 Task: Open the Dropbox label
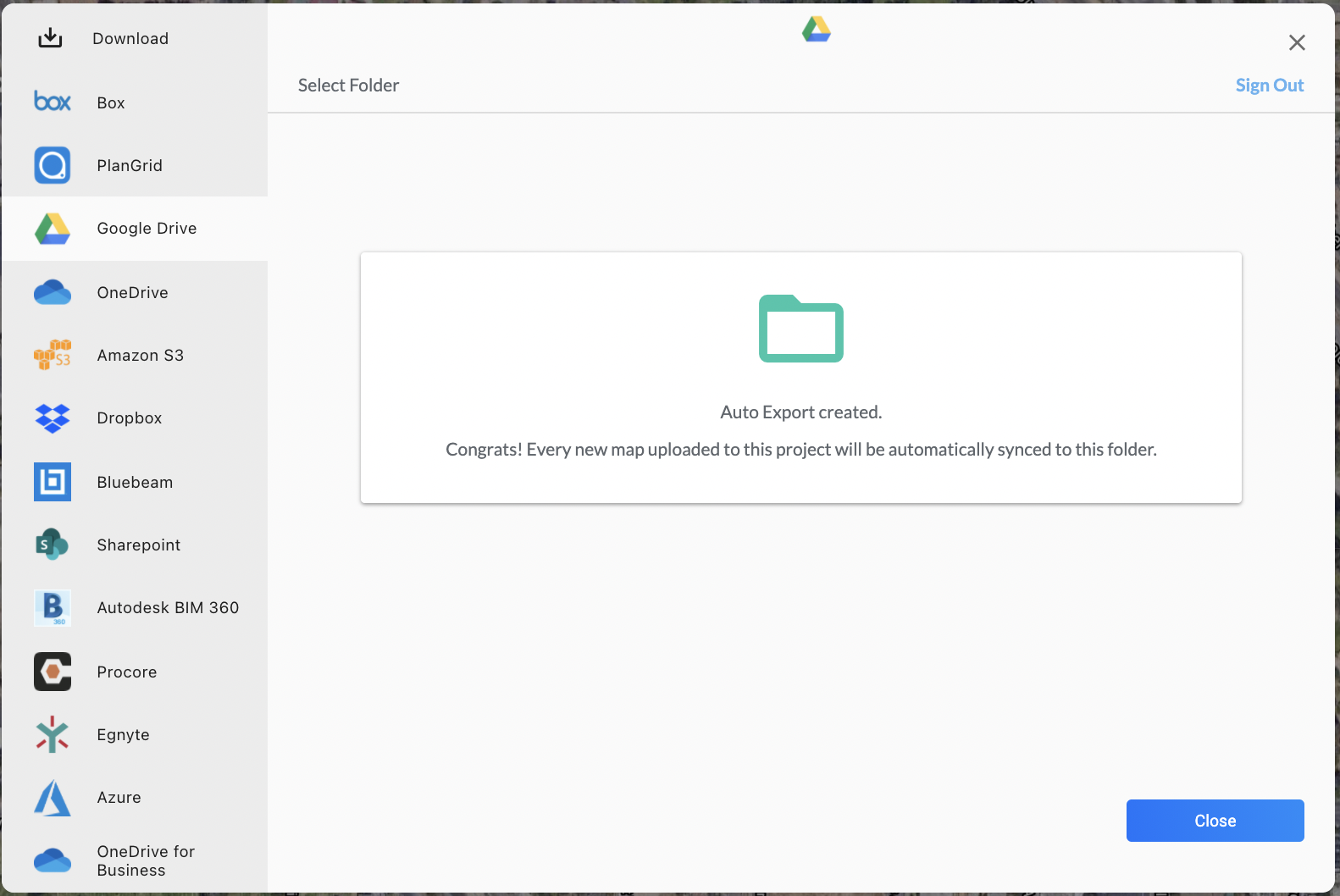129,418
